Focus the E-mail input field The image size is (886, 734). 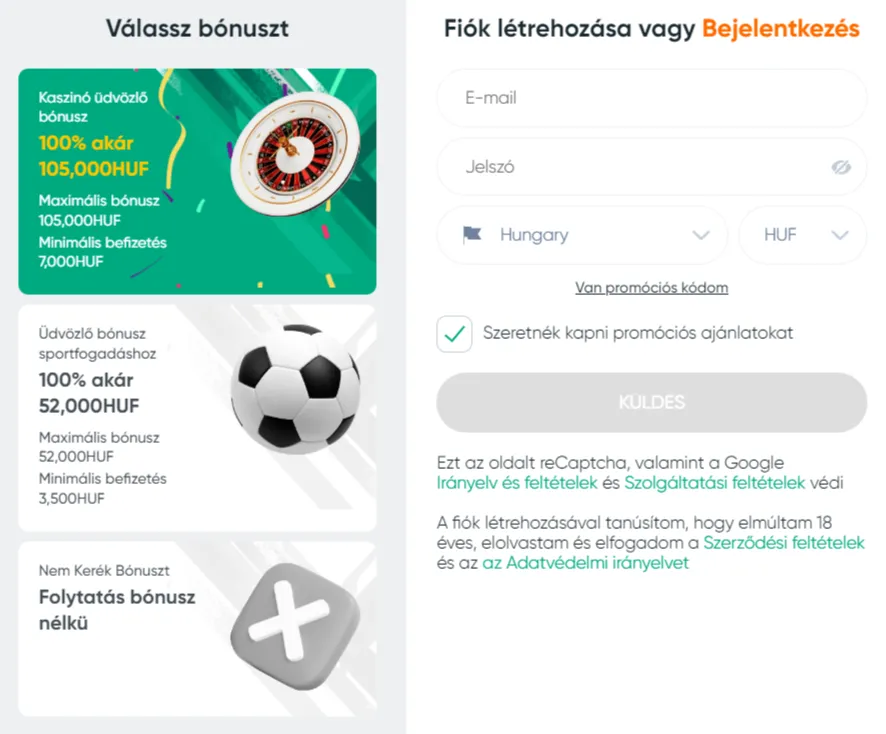pyautogui.click(x=652, y=98)
